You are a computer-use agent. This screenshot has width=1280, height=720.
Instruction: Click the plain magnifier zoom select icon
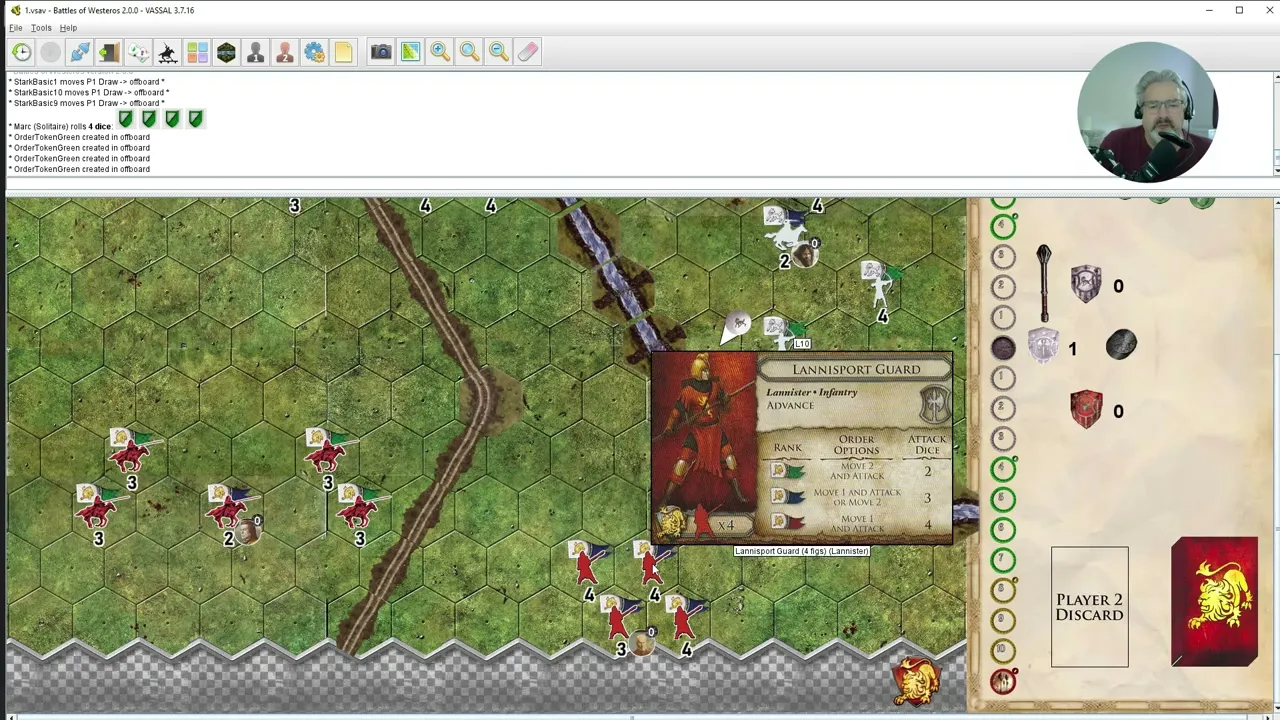coord(469,52)
